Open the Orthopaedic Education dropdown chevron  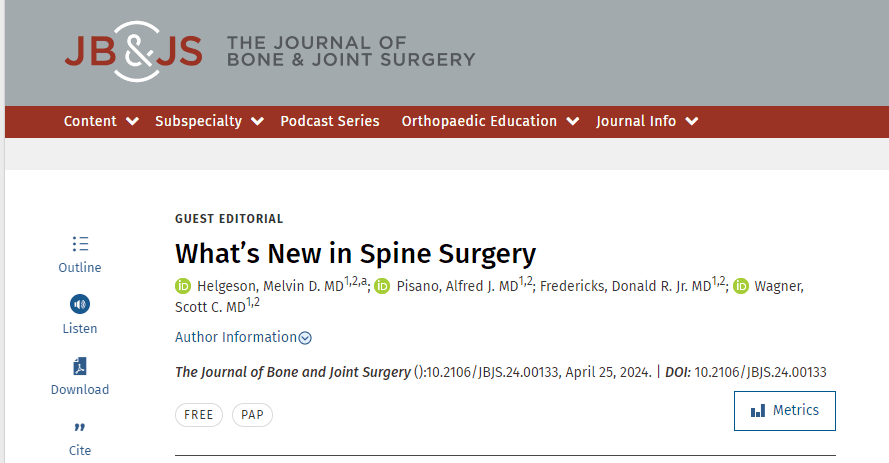click(573, 121)
